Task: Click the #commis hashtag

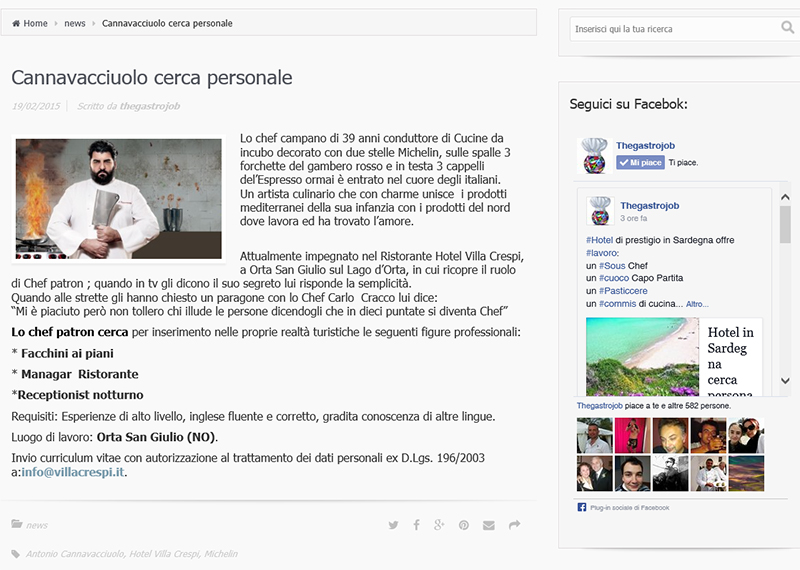Action: click(617, 304)
